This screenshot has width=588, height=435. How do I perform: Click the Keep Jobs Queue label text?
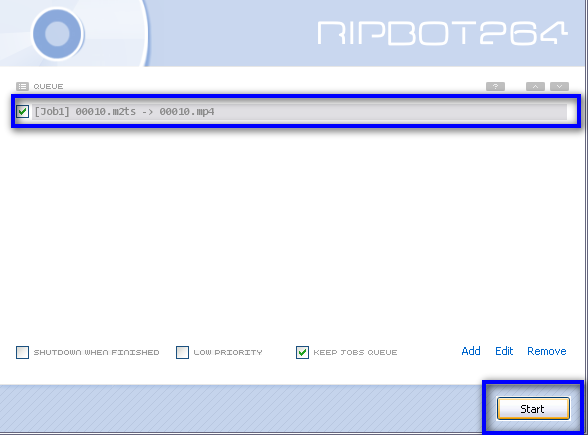[355, 352]
